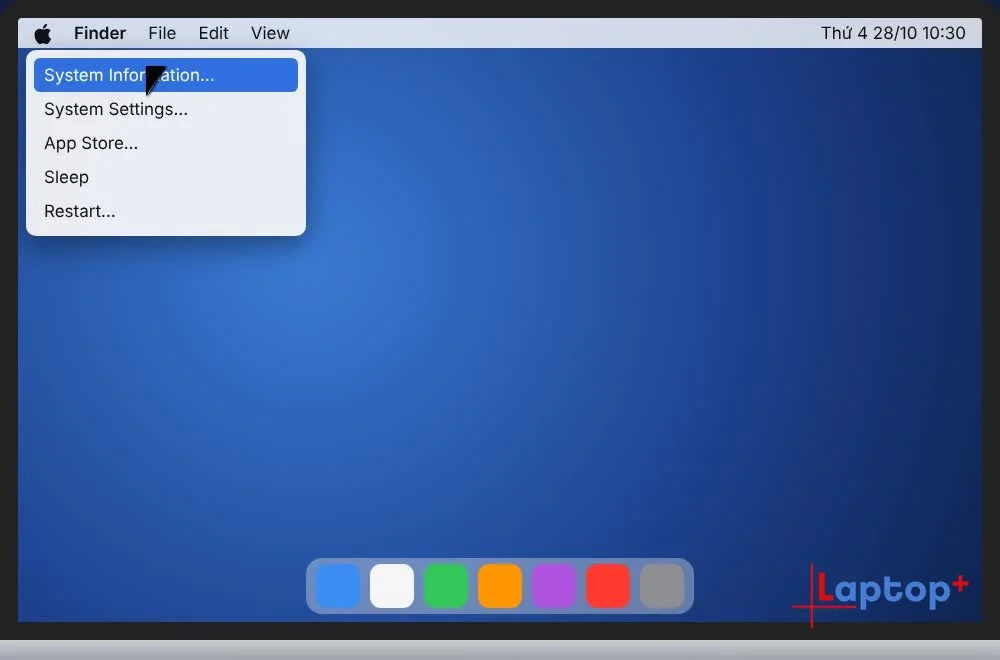Open the Edit menu

[213, 33]
